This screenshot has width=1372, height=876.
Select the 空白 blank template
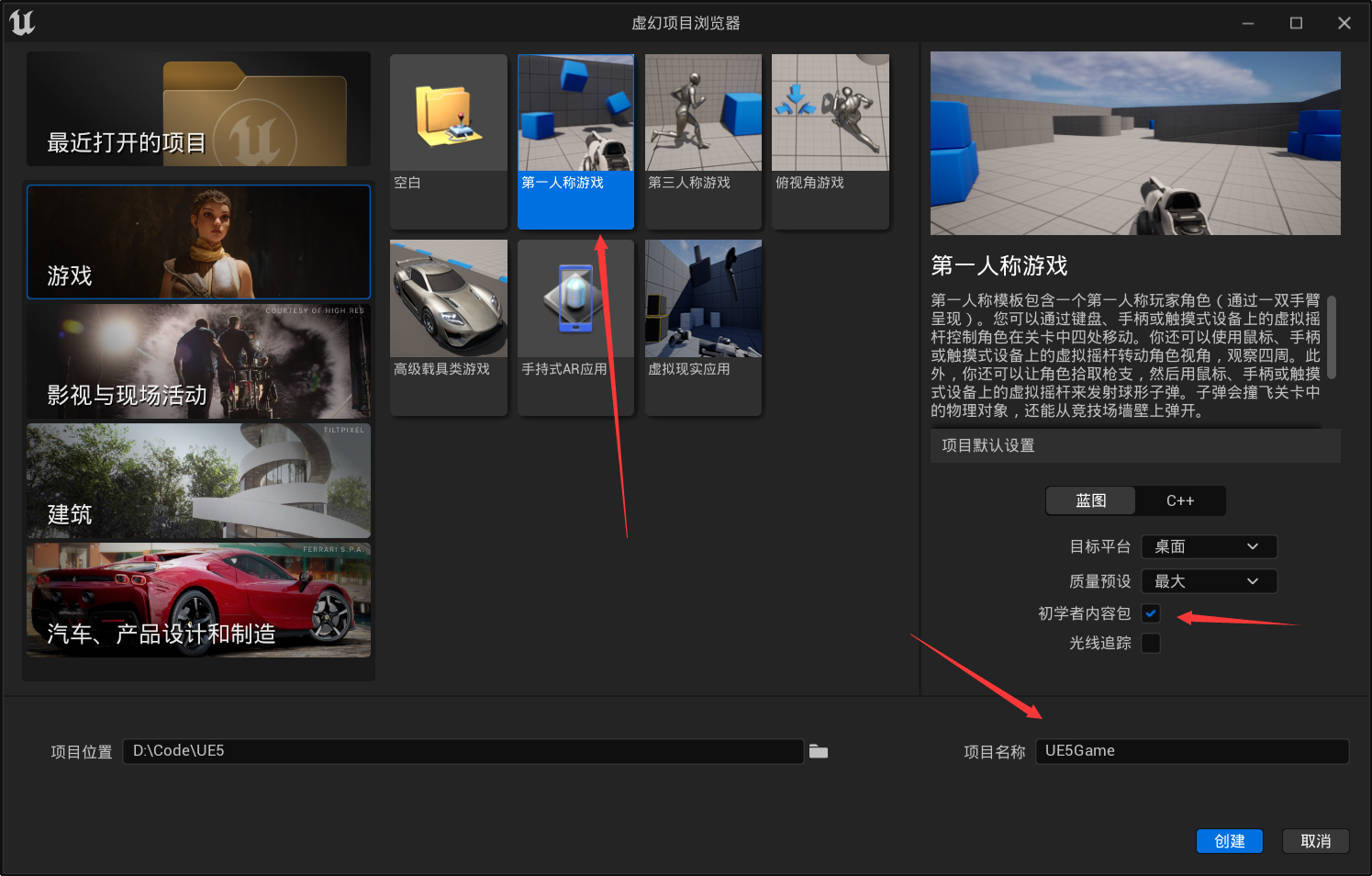click(x=449, y=141)
